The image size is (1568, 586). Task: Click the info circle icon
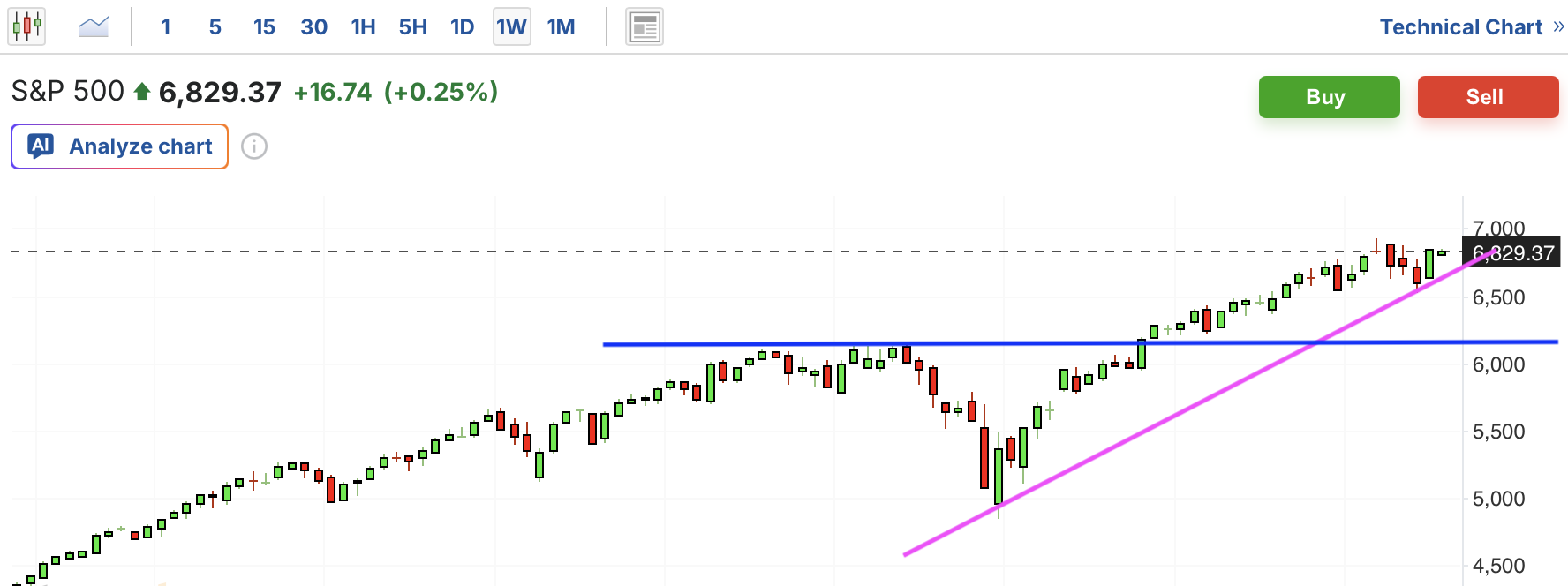254,146
